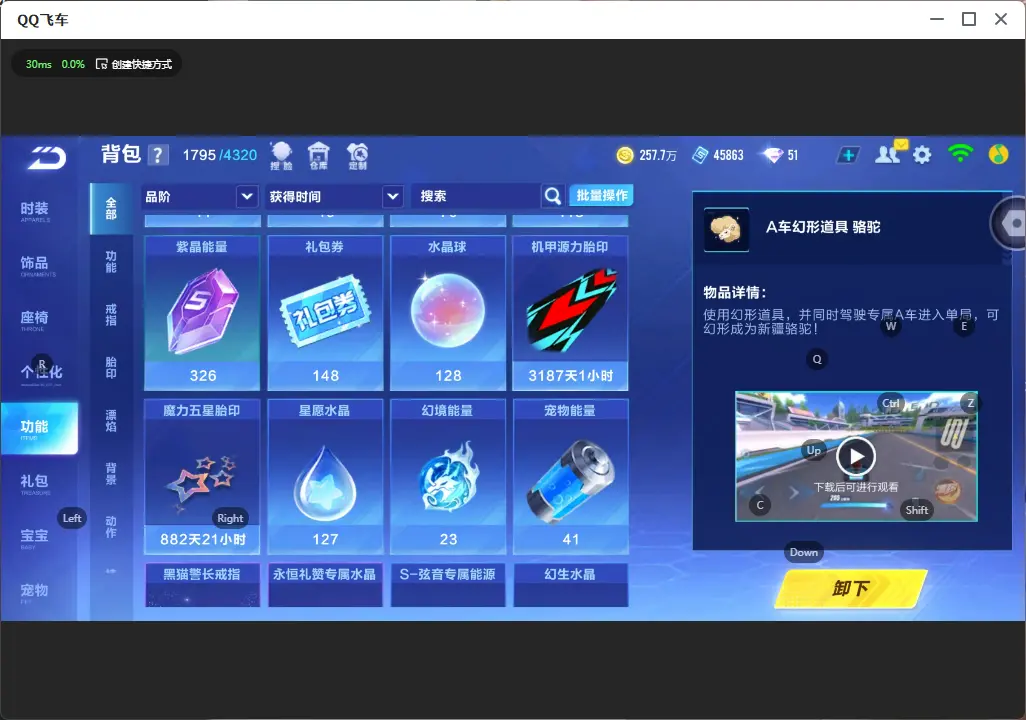Click the video download progress bar
This screenshot has height=720, width=1026.
pos(856,505)
